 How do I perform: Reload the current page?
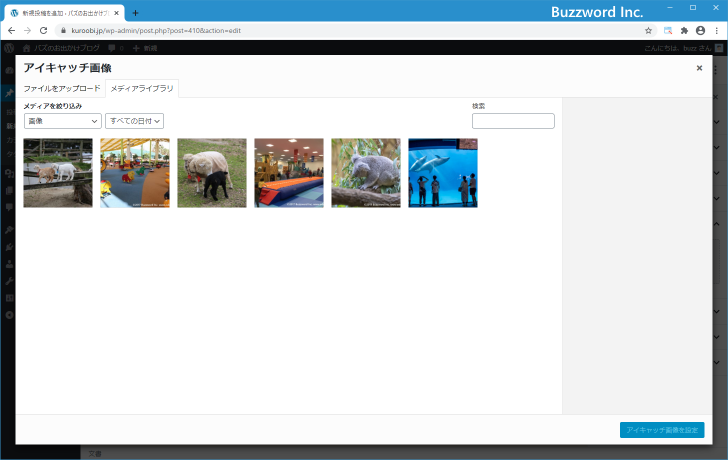point(43,31)
